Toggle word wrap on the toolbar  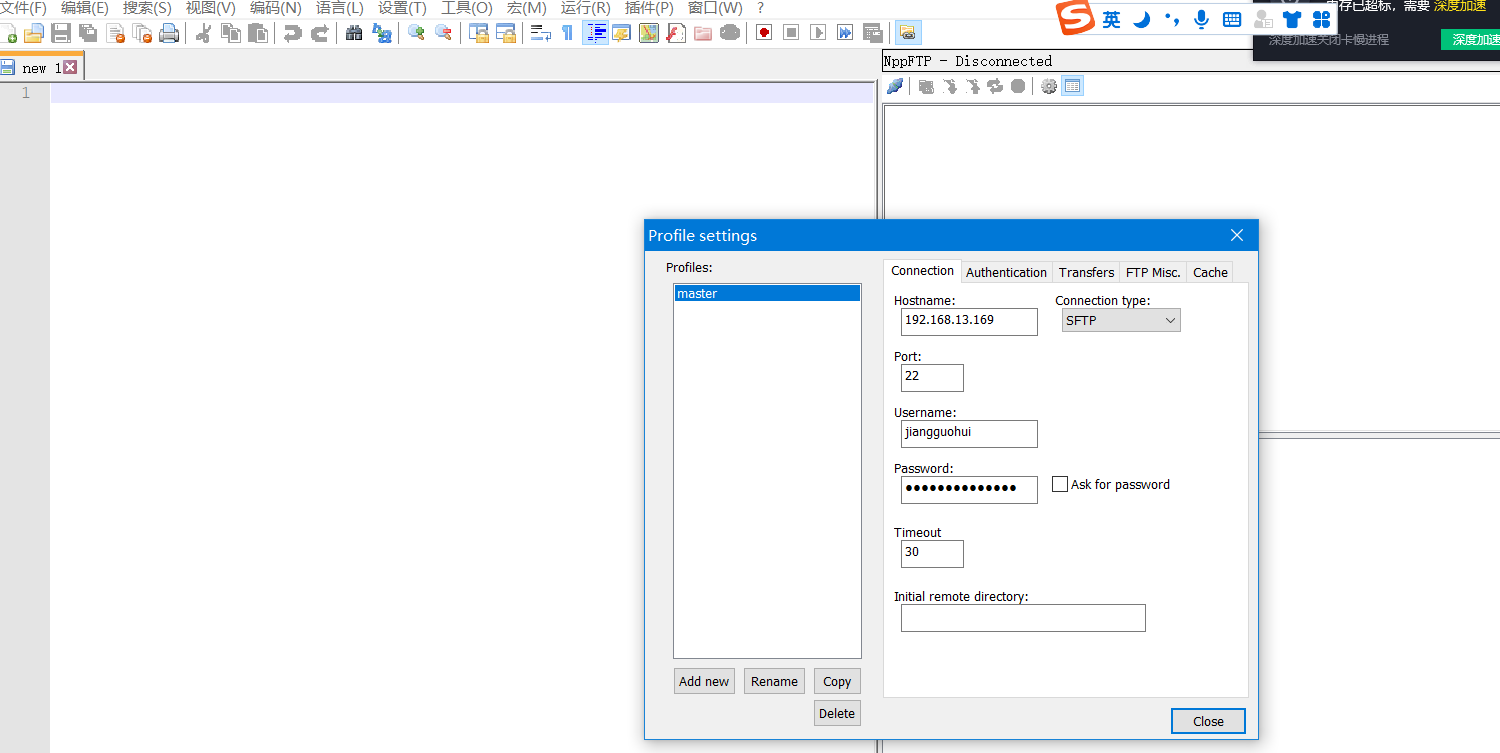pos(540,32)
